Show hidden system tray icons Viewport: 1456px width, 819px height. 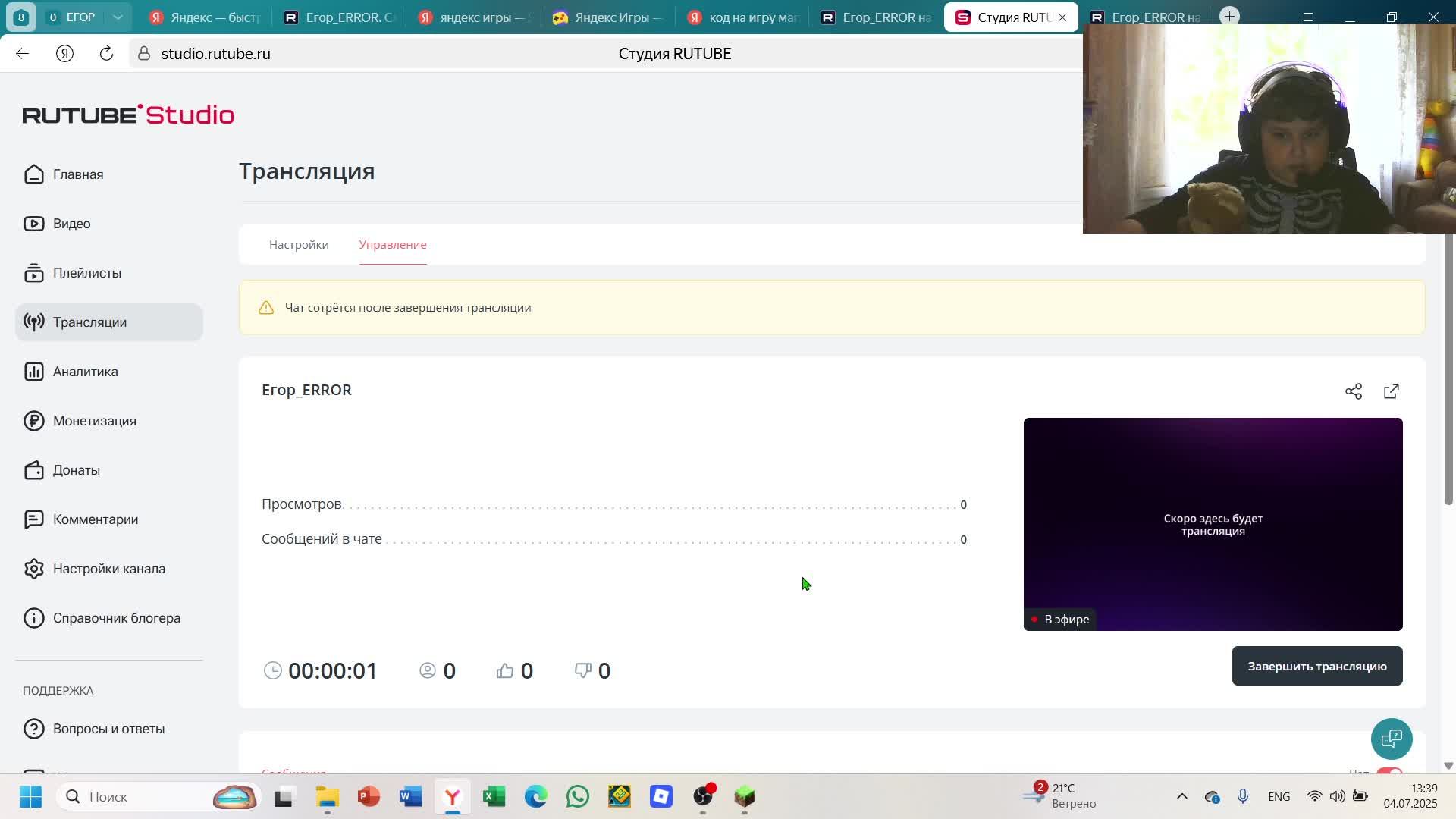[x=1181, y=796]
